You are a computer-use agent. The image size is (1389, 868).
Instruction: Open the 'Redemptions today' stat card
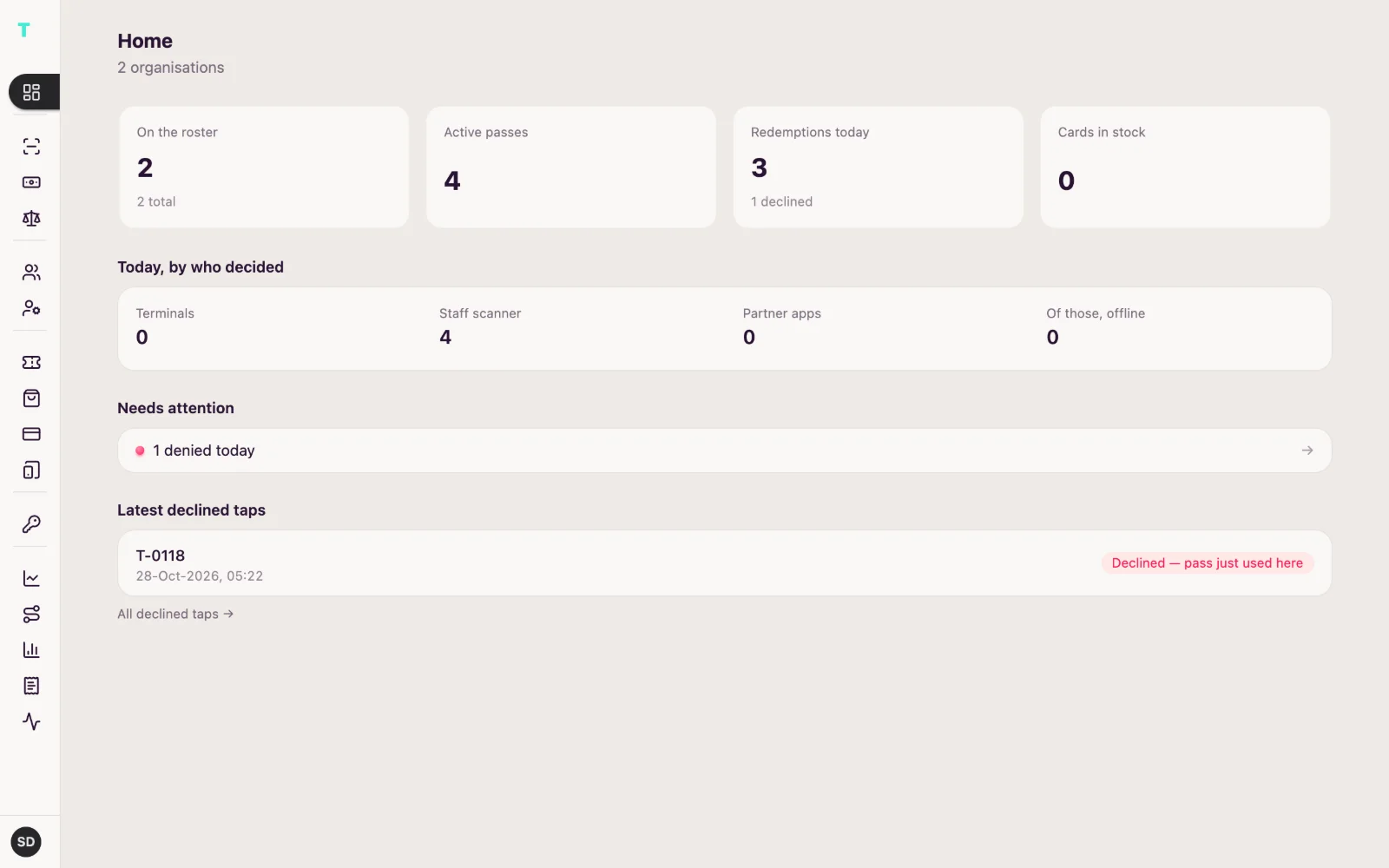[x=878, y=168]
